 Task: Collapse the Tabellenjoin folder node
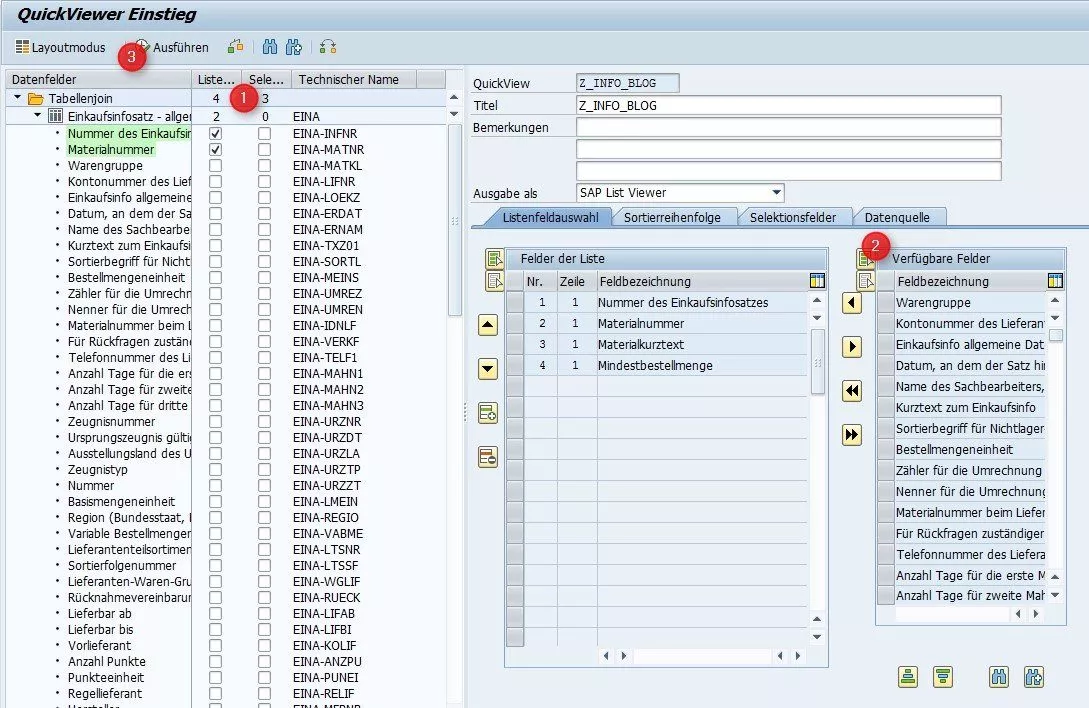(x=17, y=98)
